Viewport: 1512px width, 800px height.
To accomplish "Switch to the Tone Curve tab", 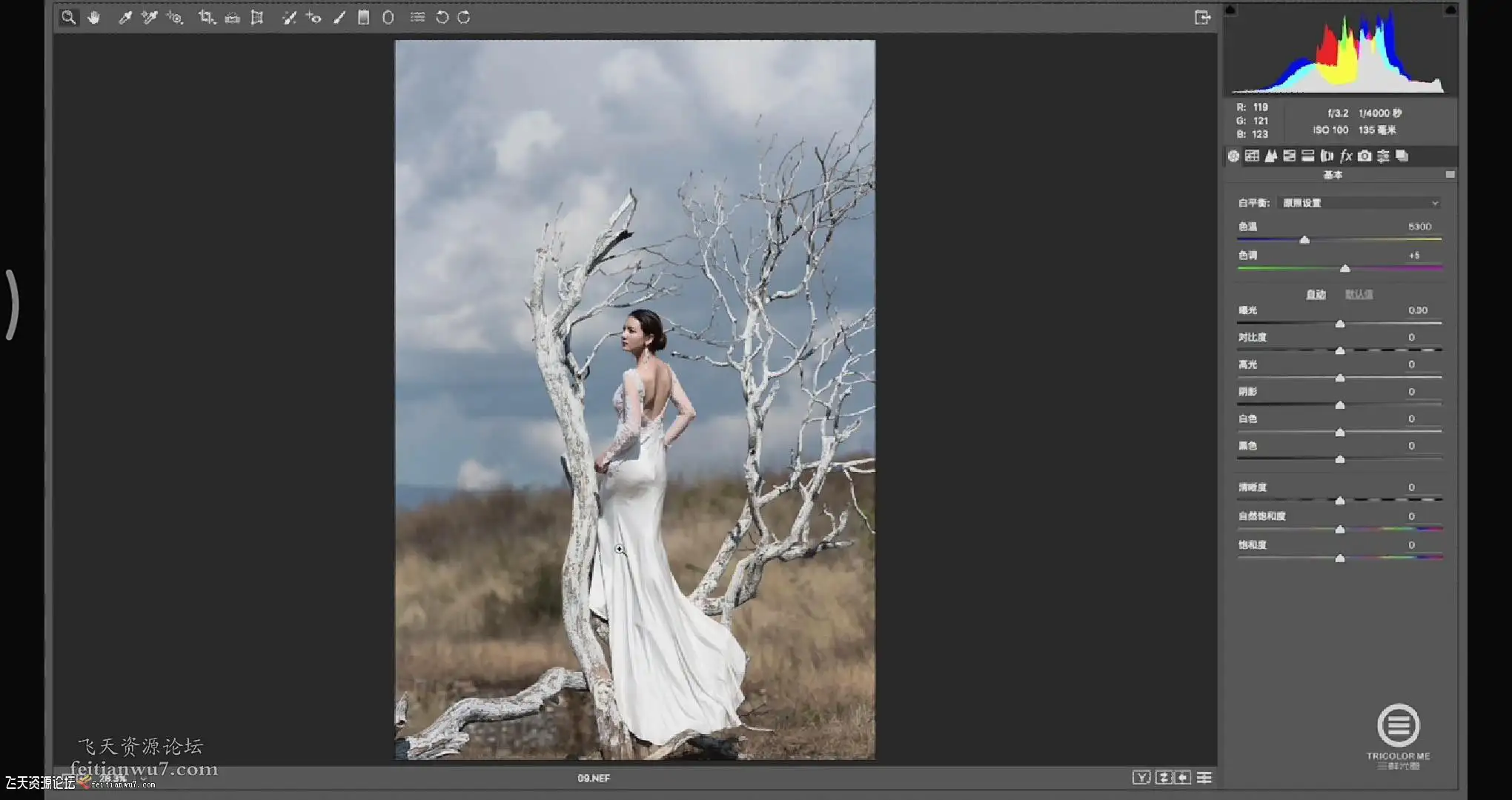I will click(x=1252, y=156).
